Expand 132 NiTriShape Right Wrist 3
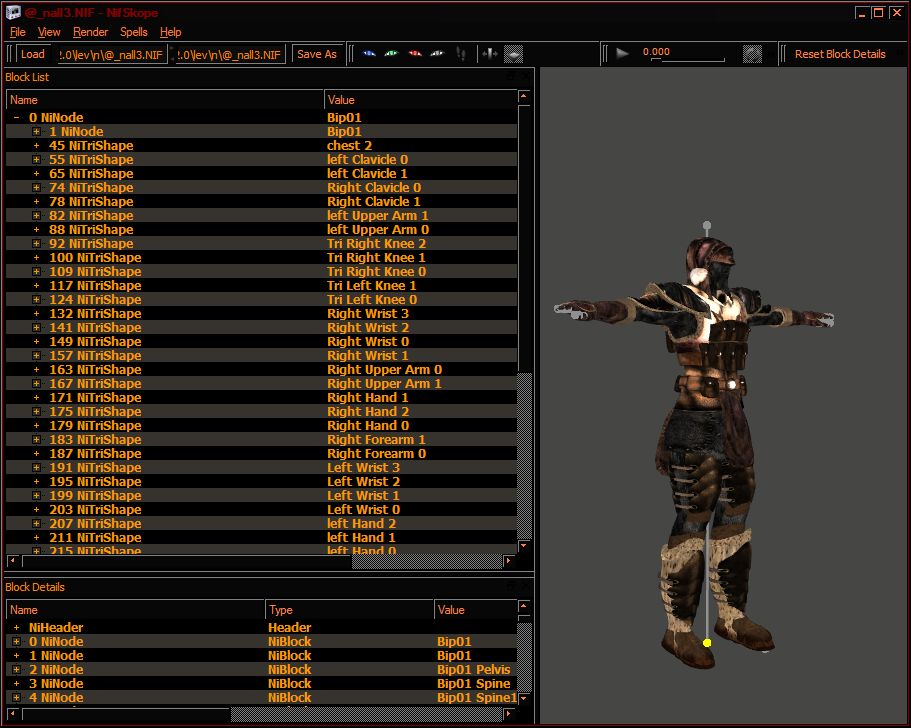911x728 pixels. pos(36,313)
